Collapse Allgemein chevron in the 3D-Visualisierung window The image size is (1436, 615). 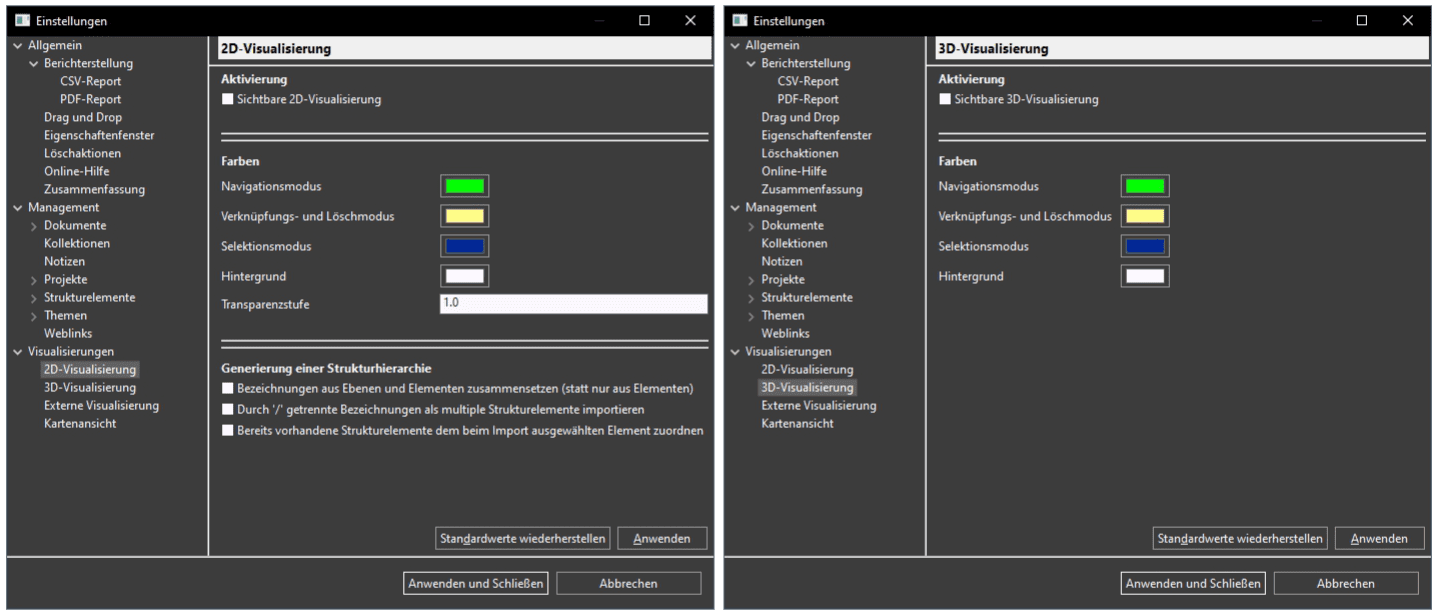coord(735,46)
